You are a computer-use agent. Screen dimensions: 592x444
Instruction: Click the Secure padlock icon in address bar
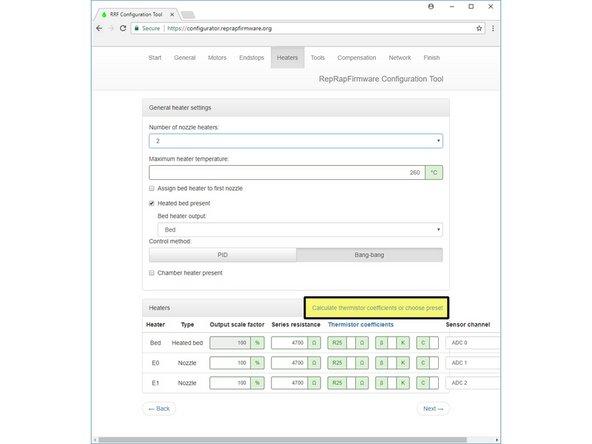pyautogui.click(x=137, y=28)
